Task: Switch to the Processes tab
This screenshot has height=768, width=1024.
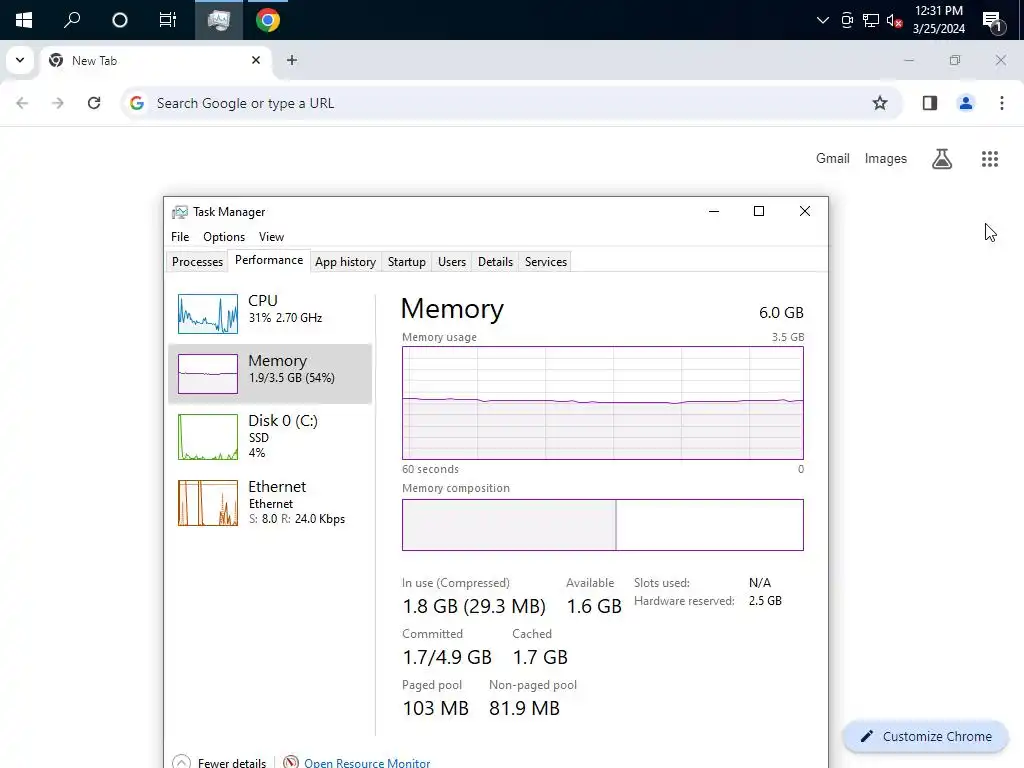Action: 197,262
